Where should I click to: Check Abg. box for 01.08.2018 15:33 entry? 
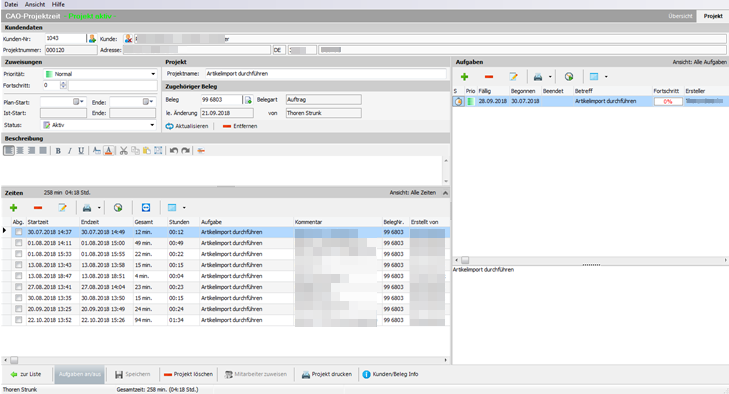(x=18, y=254)
